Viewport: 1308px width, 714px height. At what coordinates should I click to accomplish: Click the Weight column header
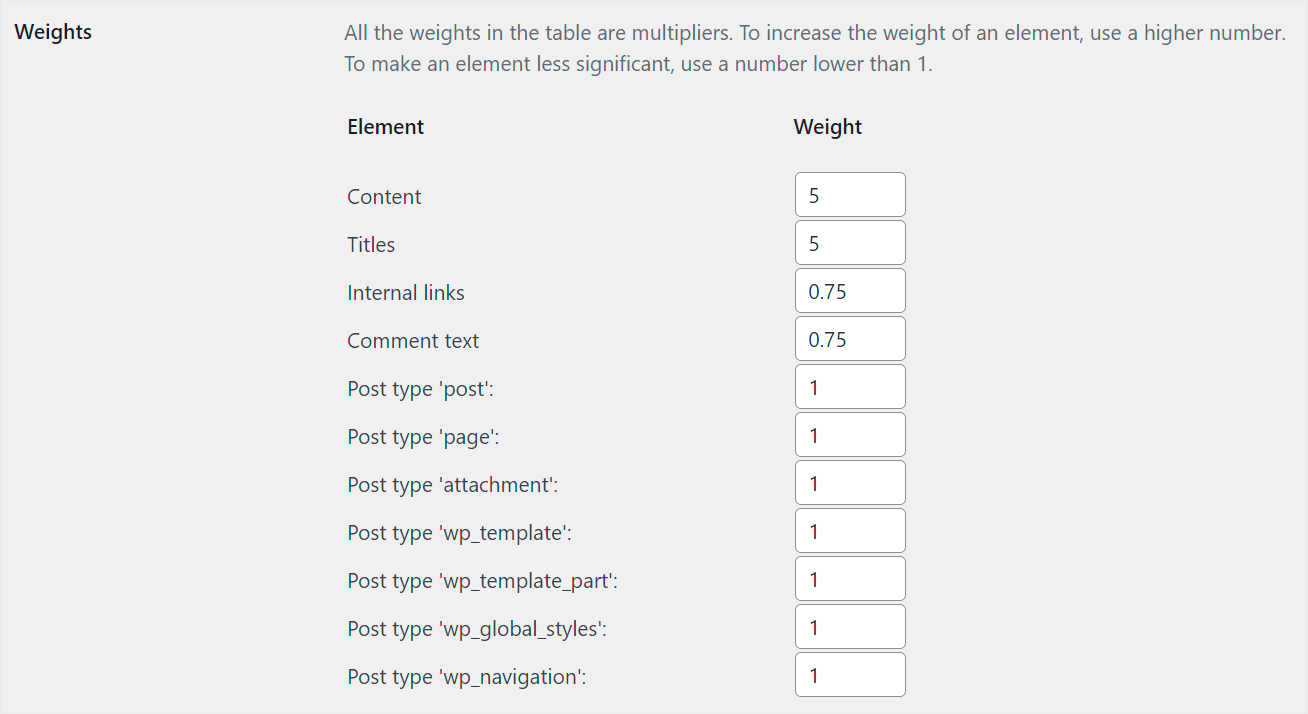coord(827,126)
